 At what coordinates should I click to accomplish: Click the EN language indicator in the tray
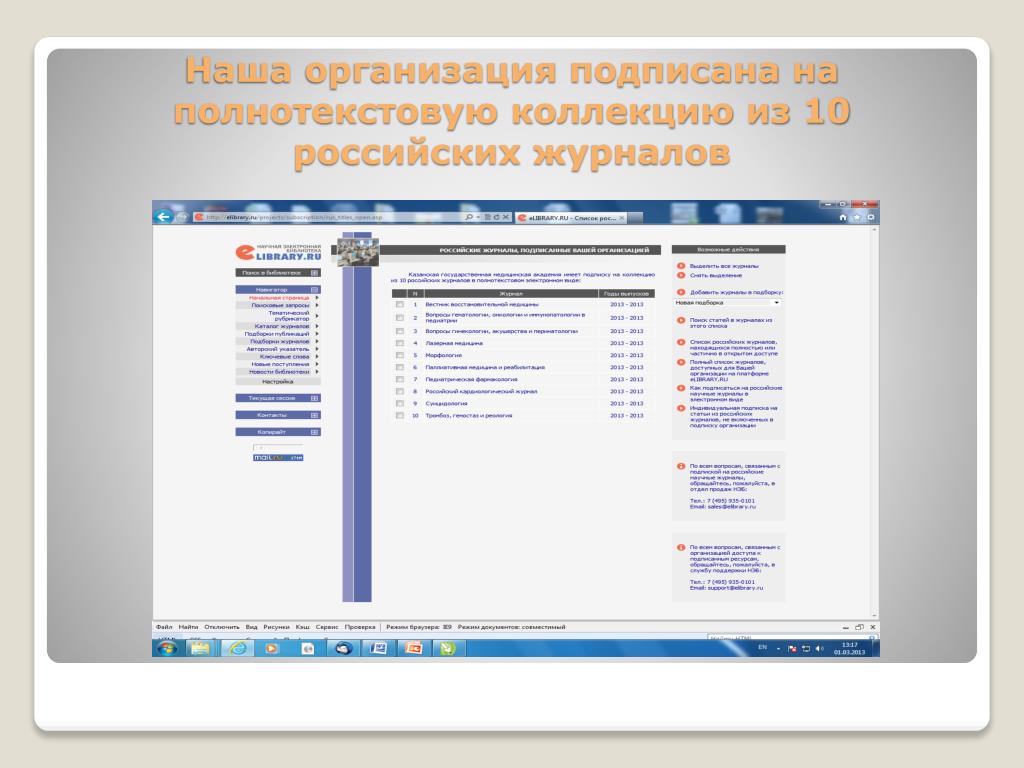pyautogui.click(x=762, y=647)
